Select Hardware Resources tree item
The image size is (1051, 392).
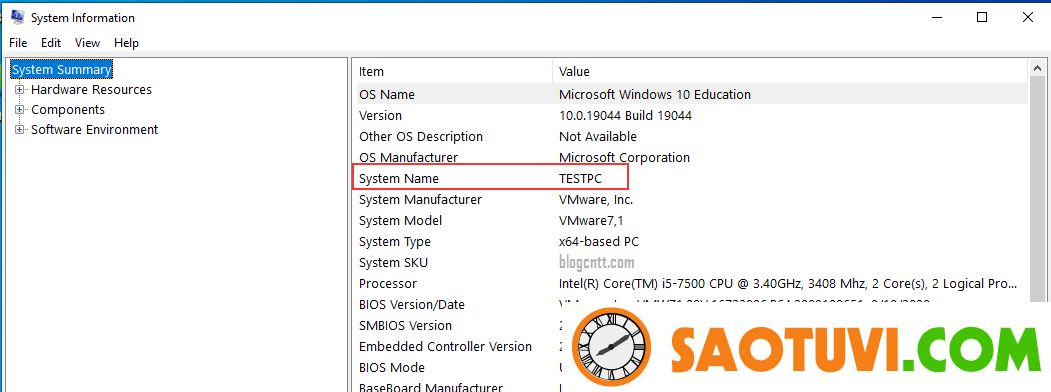91,89
